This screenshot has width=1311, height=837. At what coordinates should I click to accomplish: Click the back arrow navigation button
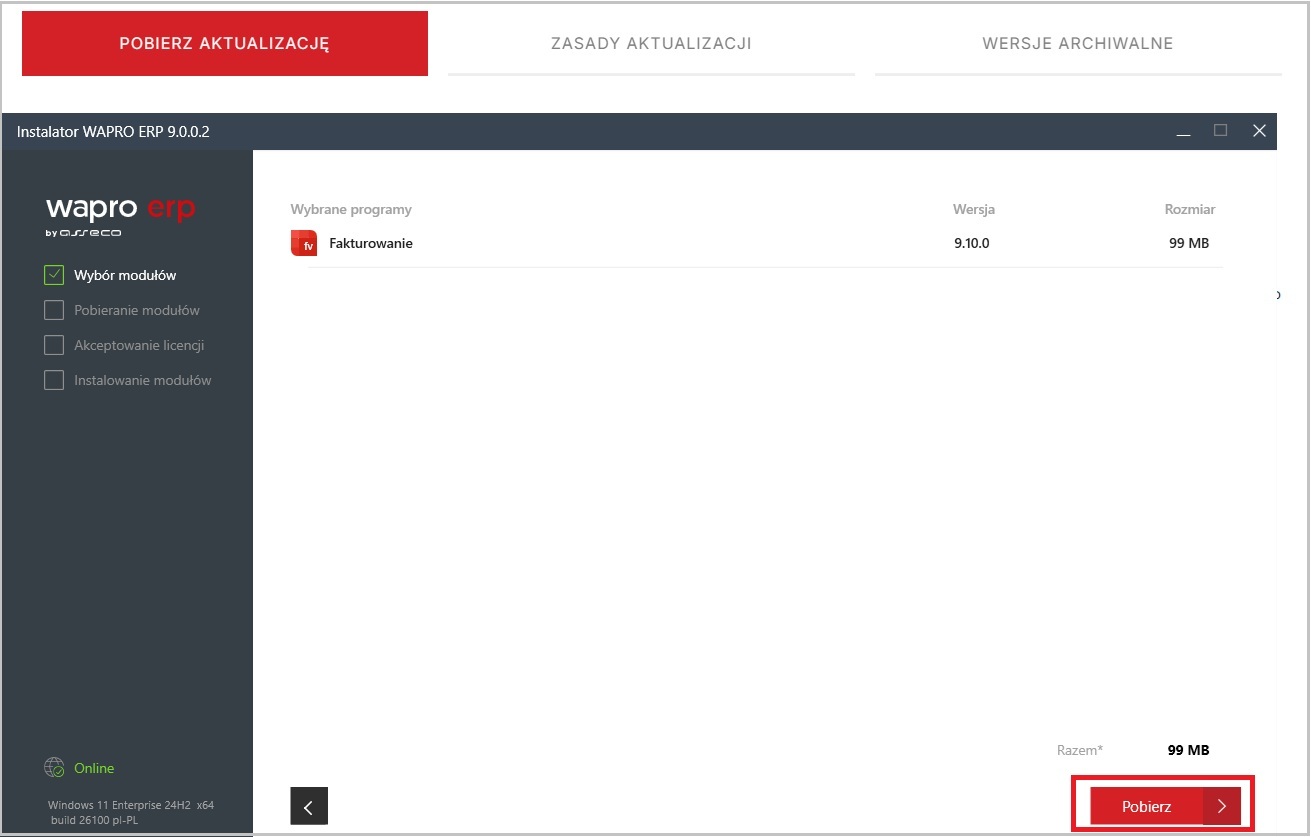tap(309, 806)
